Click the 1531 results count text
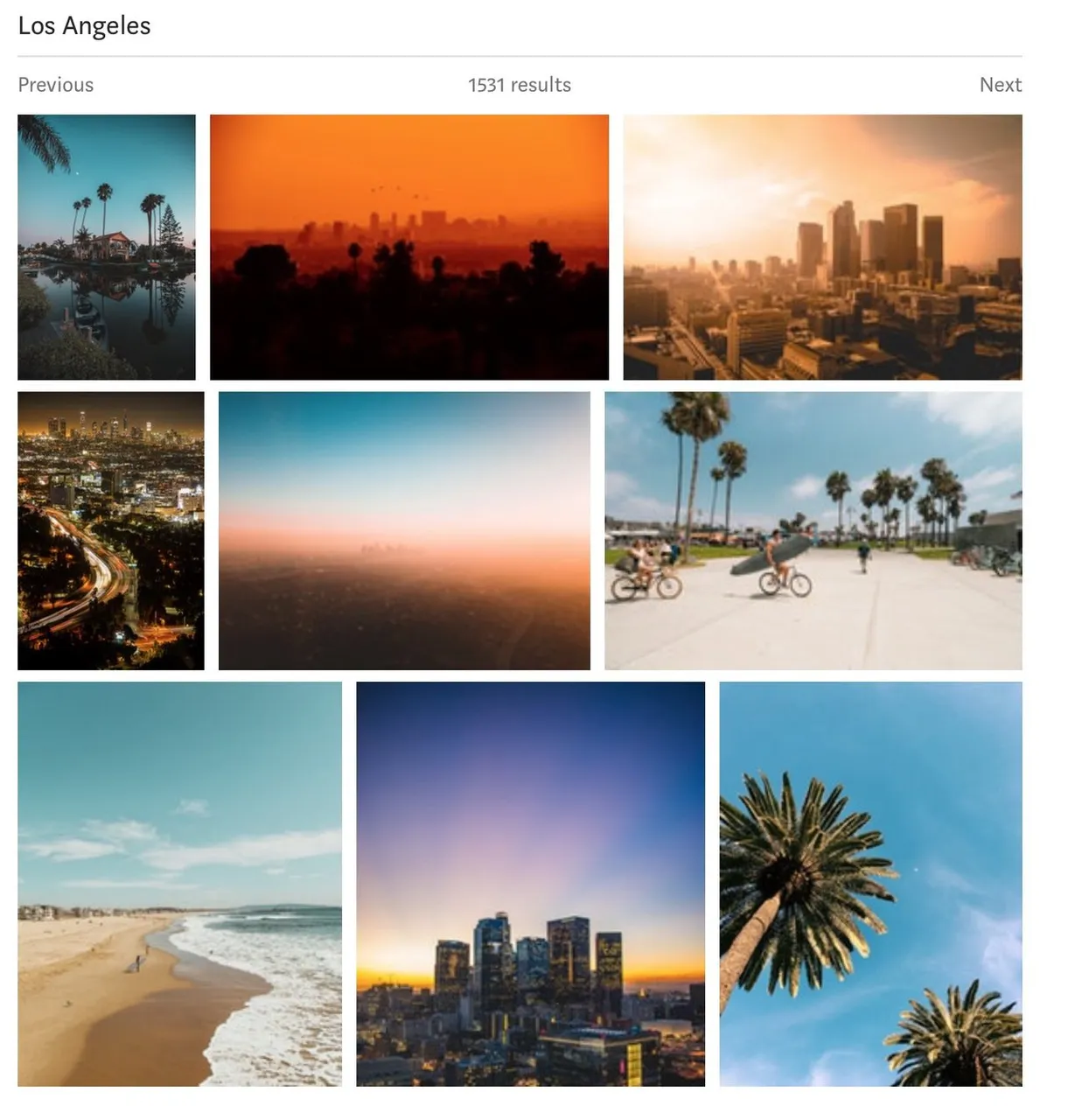 (x=520, y=85)
